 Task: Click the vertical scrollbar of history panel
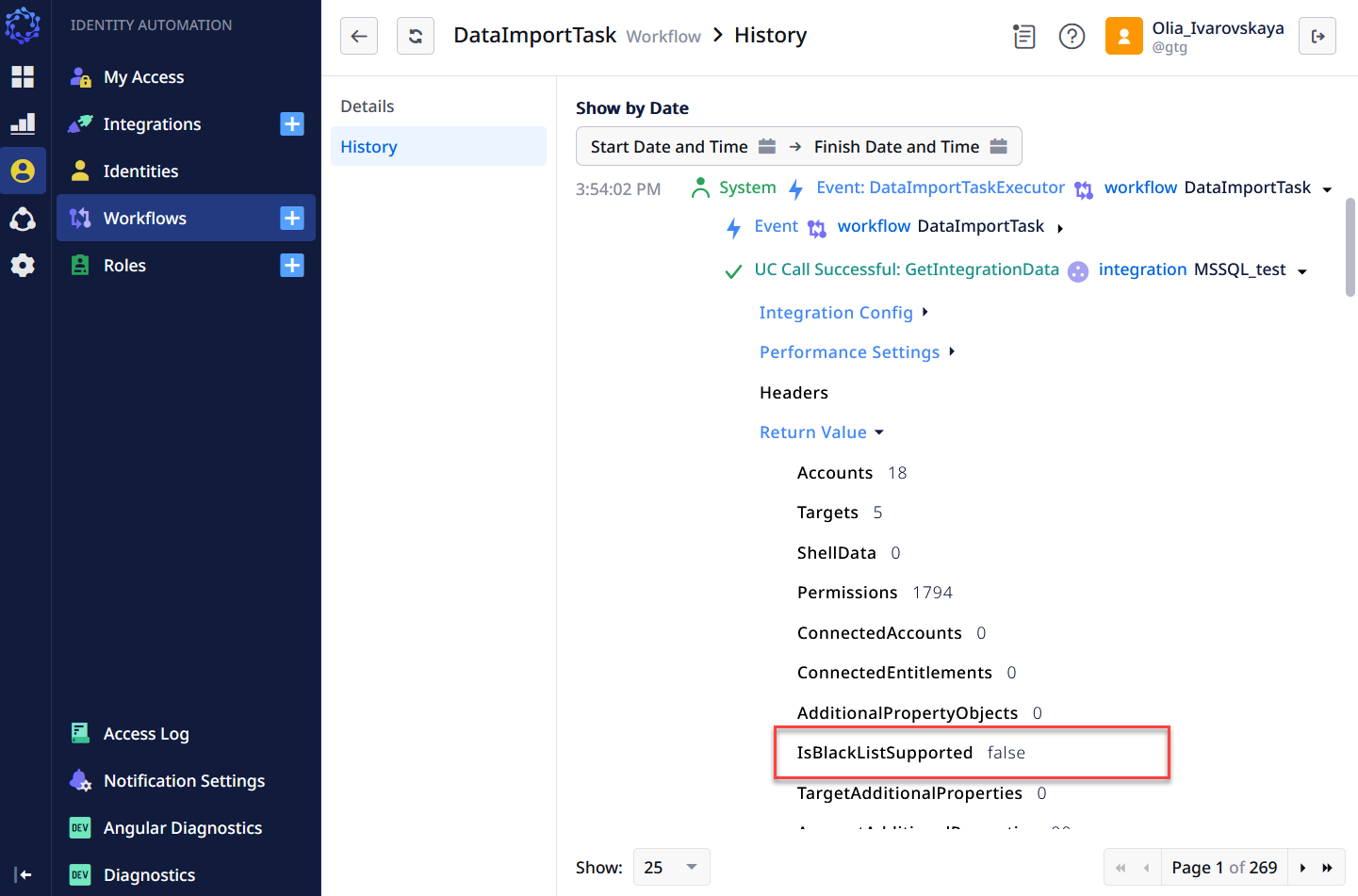click(1350, 247)
